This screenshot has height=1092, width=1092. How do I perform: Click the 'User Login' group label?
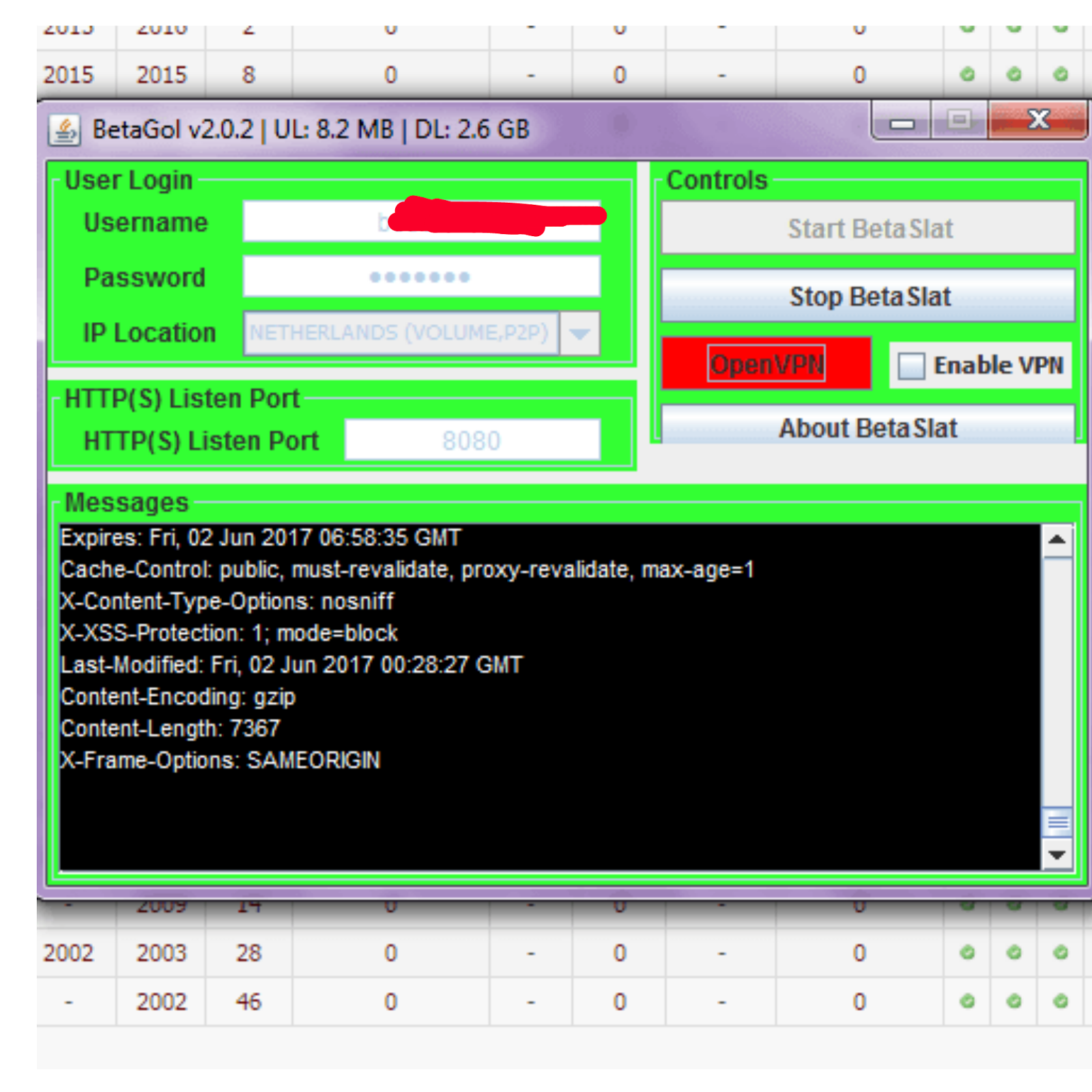[x=129, y=180]
